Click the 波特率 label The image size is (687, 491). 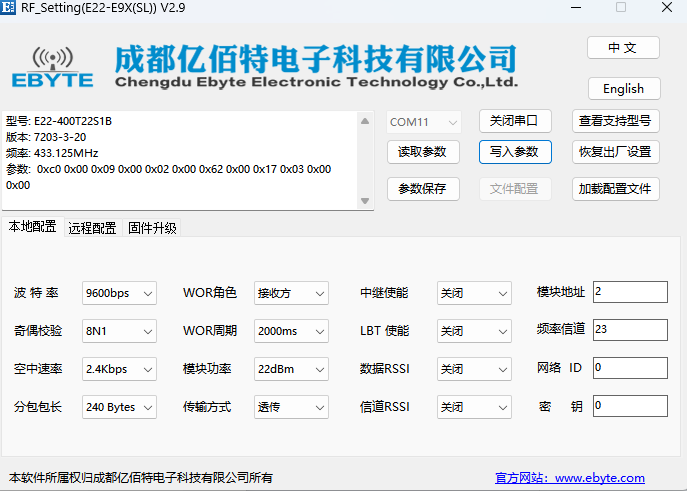click(36, 293)
